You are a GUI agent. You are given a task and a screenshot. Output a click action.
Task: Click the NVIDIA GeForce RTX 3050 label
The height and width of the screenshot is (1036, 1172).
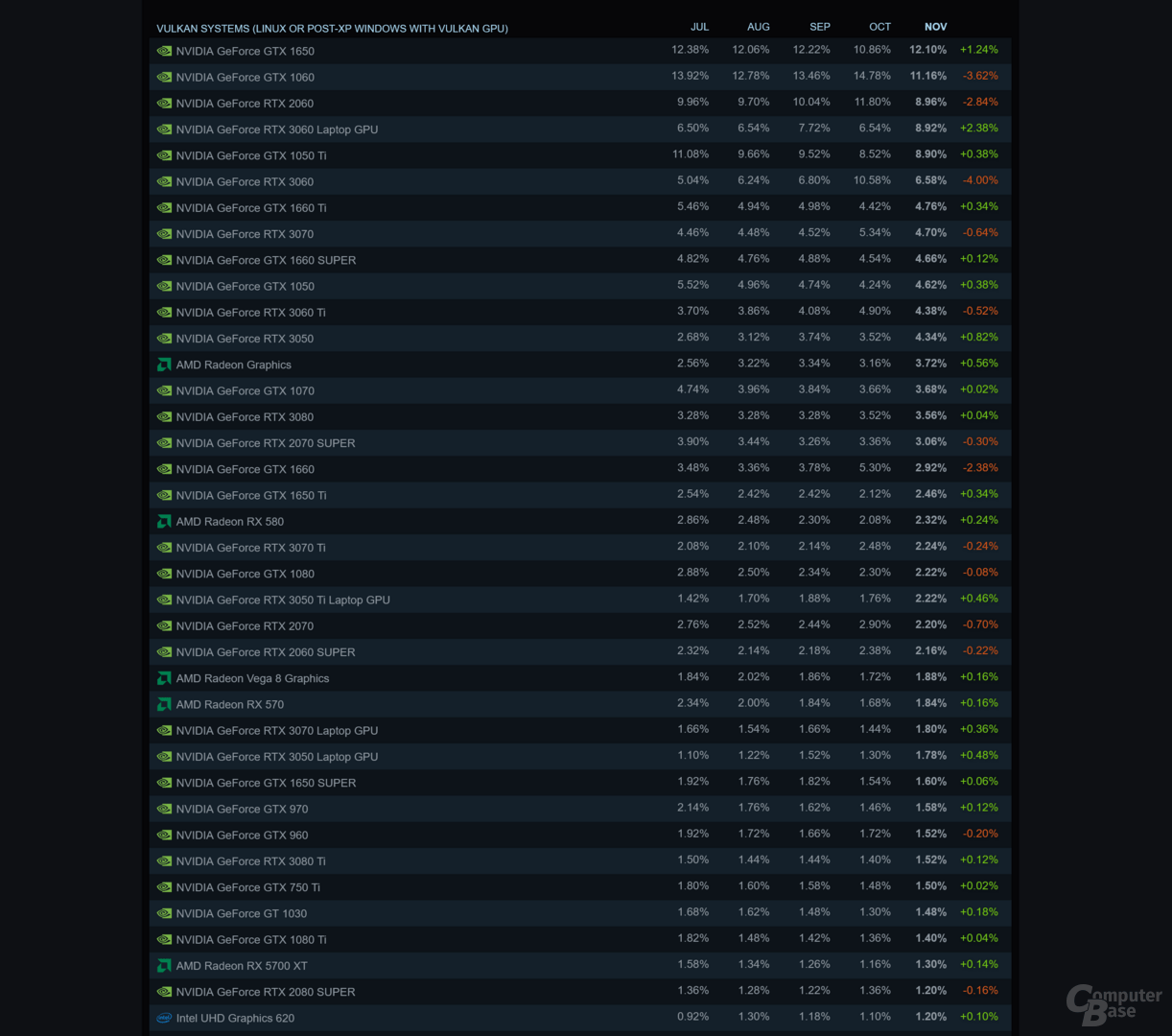coord(245,339)
